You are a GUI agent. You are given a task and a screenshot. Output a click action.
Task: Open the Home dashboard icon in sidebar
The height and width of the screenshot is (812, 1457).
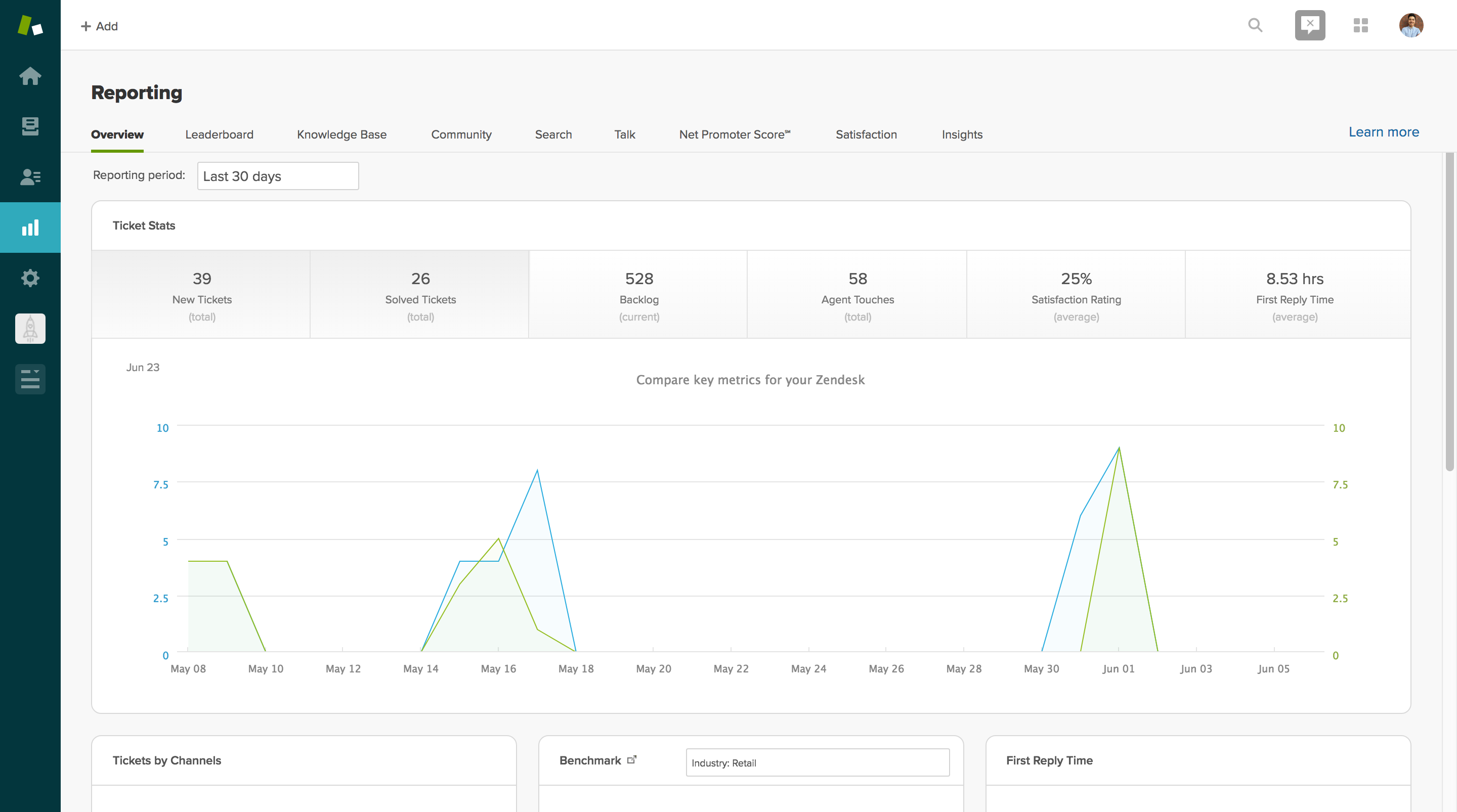[x=30, y=76]
